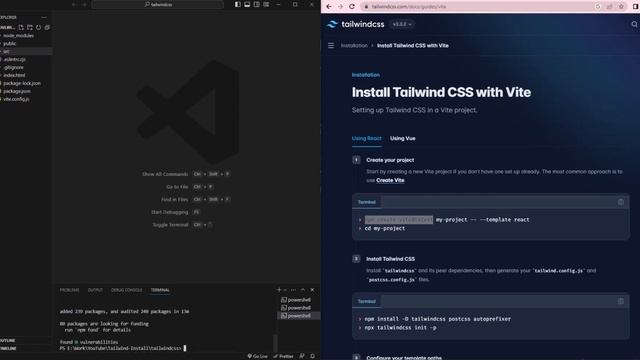Select the Terminal panel tab
The height and width of the screenshot is (360, 640).
(160, 290)
